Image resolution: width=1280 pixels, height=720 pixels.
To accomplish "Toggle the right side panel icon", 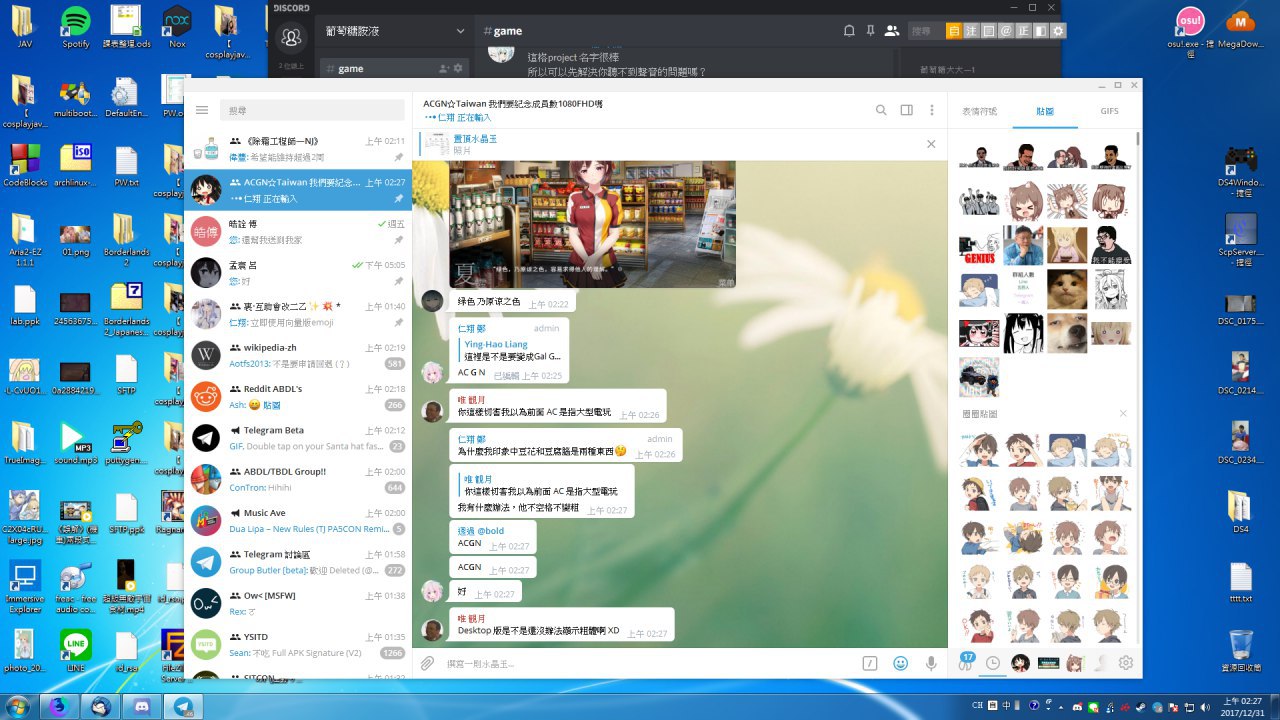I will pos(906,110).
